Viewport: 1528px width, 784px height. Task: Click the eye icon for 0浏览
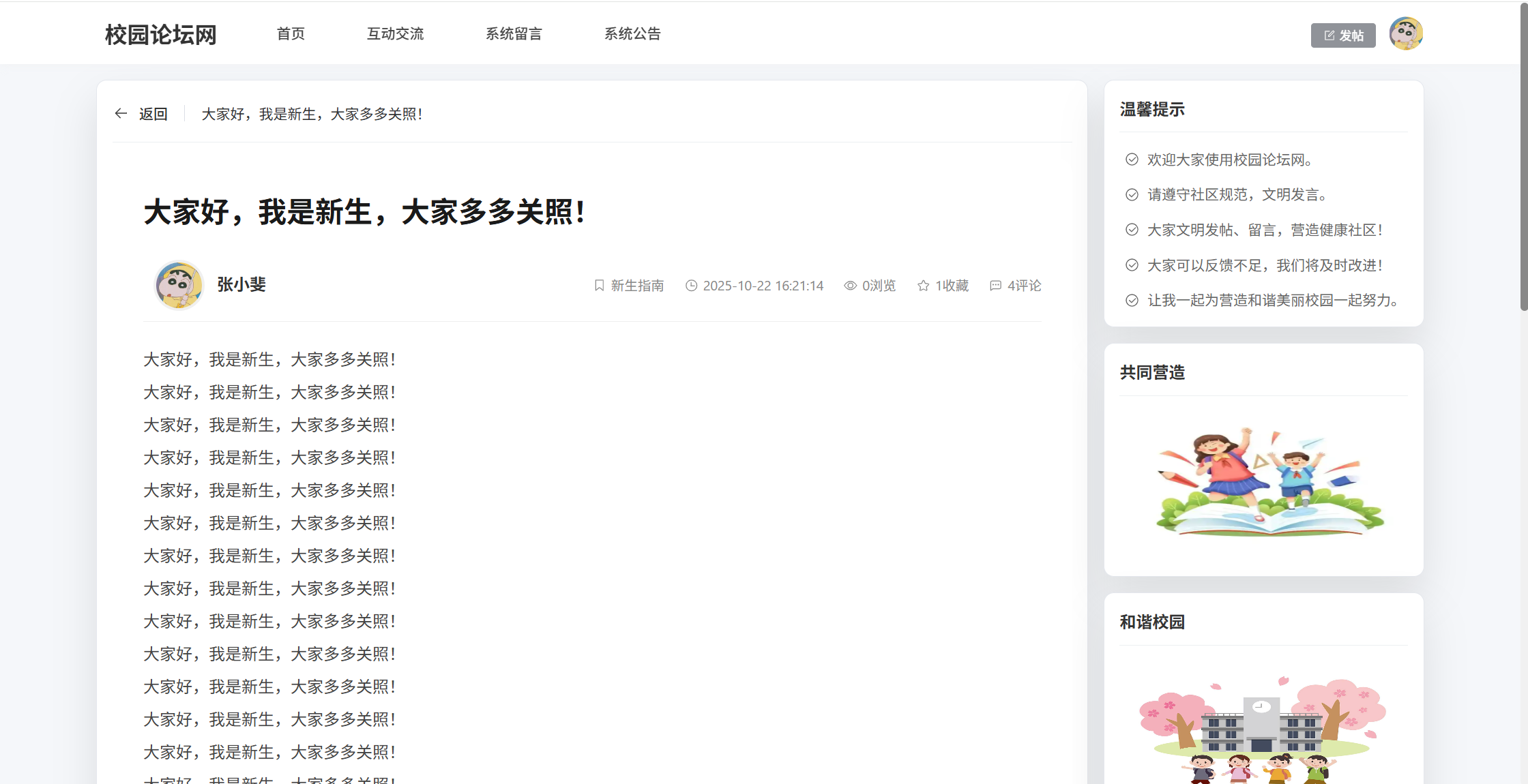click(x=850, y=286)
